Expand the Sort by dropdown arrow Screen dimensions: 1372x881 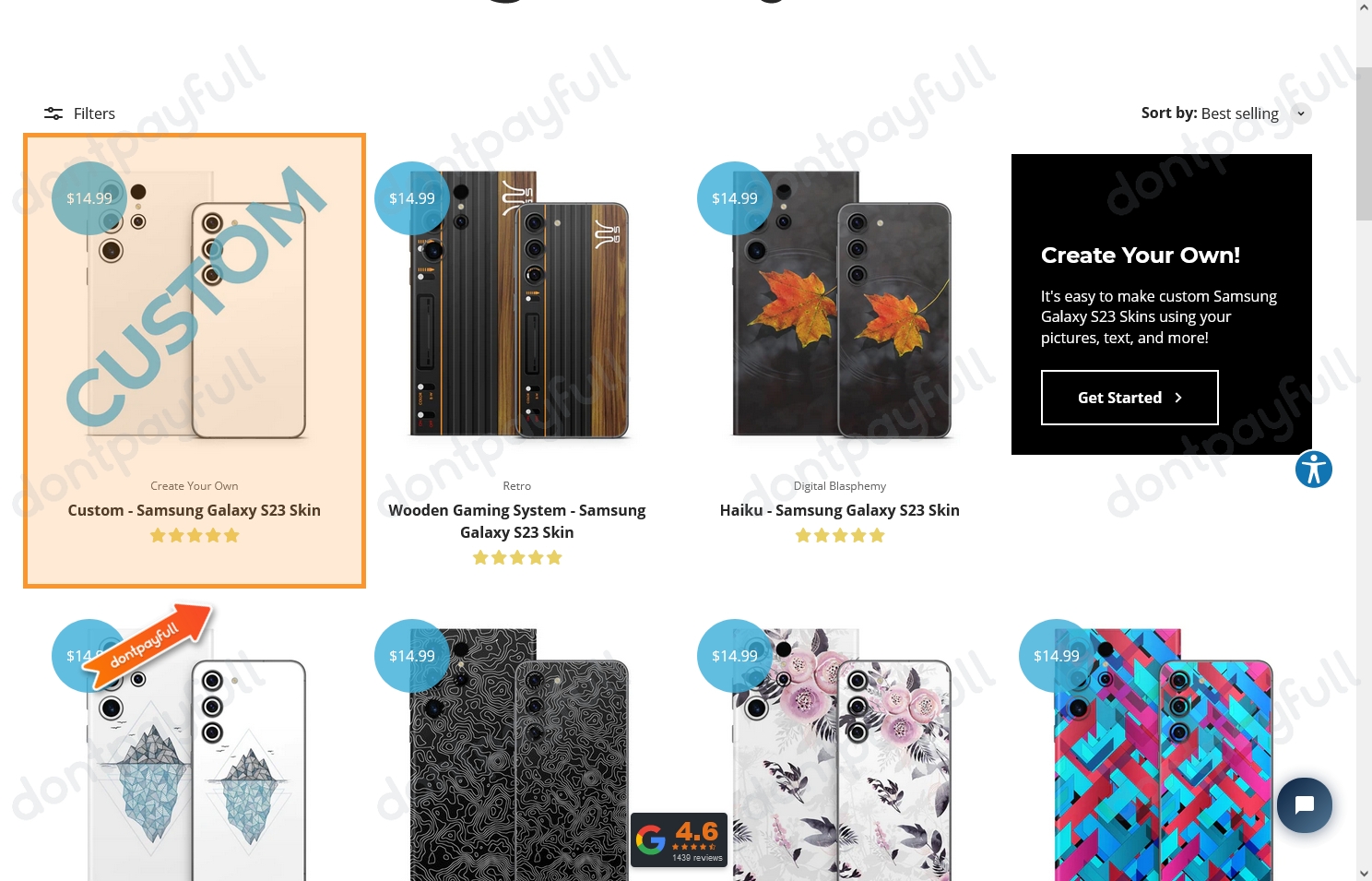(x=1301, y=113)
